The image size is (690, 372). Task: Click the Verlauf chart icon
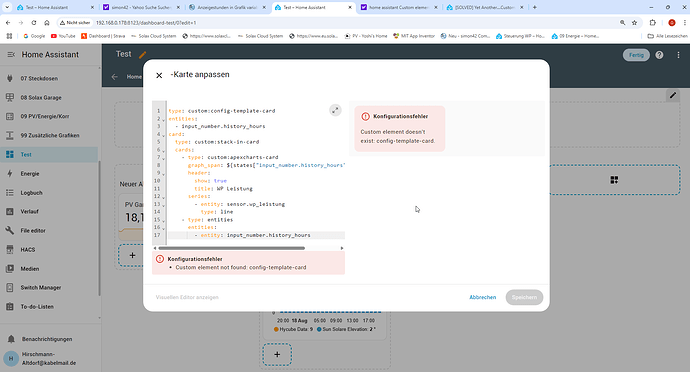tap(10, 211)
